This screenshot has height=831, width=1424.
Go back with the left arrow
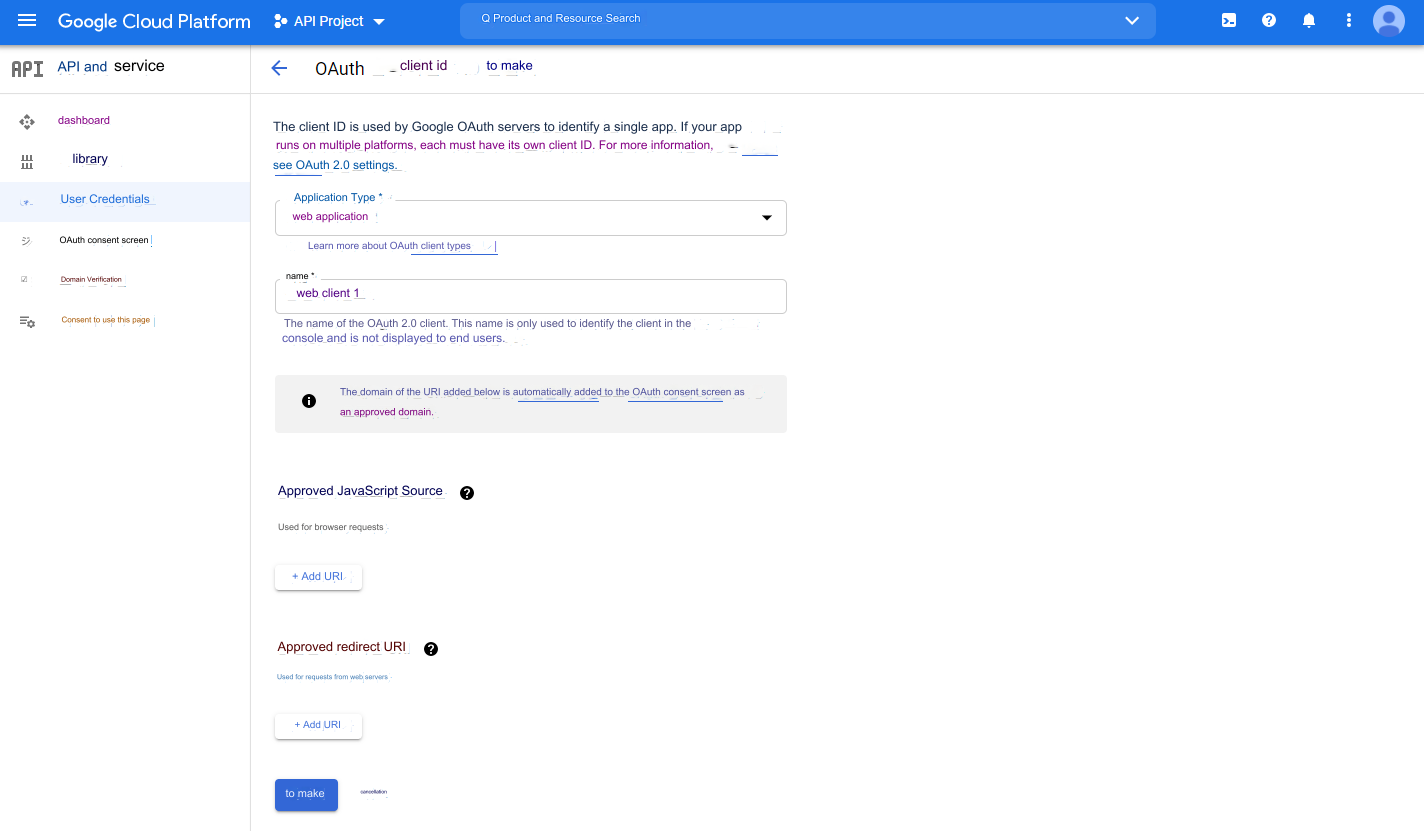[279, 68]
